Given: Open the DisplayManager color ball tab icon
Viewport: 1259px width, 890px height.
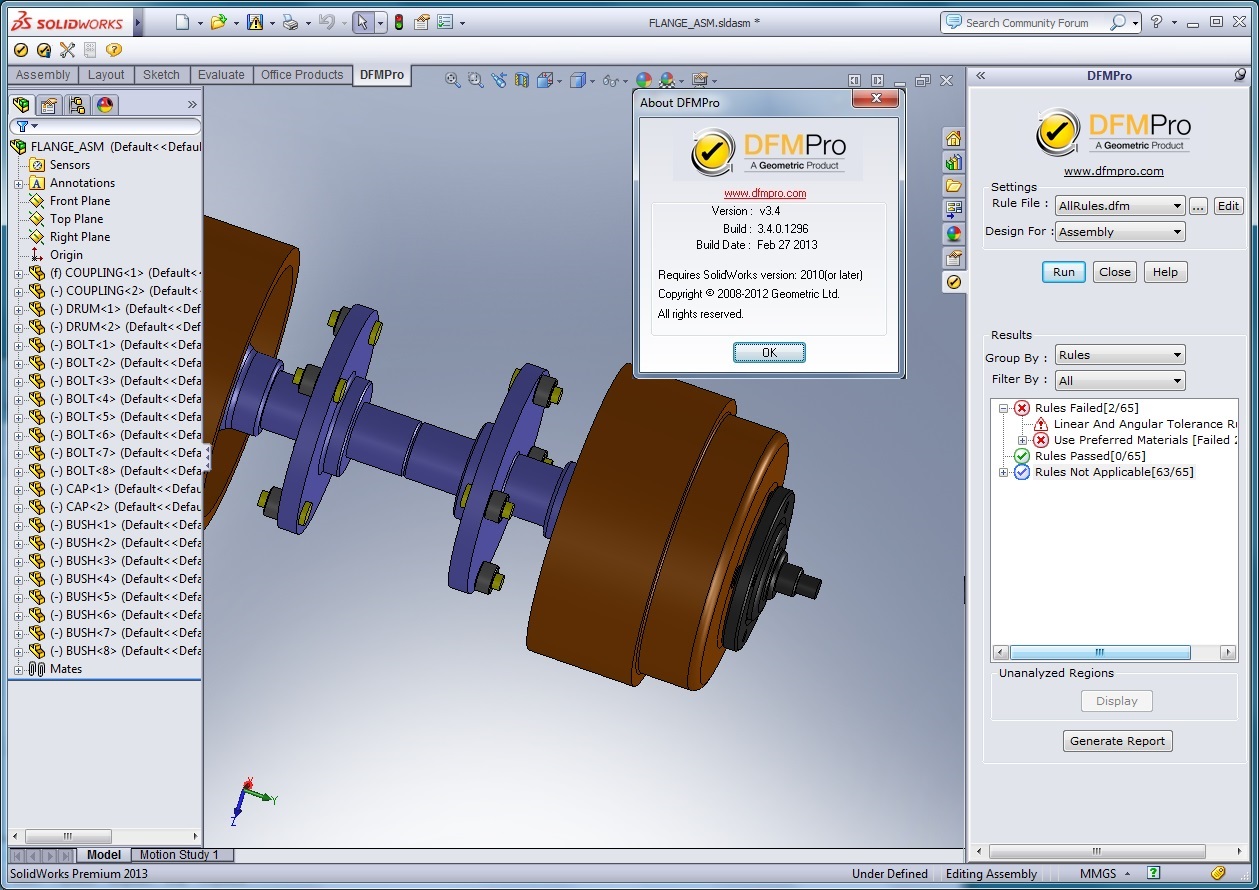Looking at the screenshot, I should point(105,104).
